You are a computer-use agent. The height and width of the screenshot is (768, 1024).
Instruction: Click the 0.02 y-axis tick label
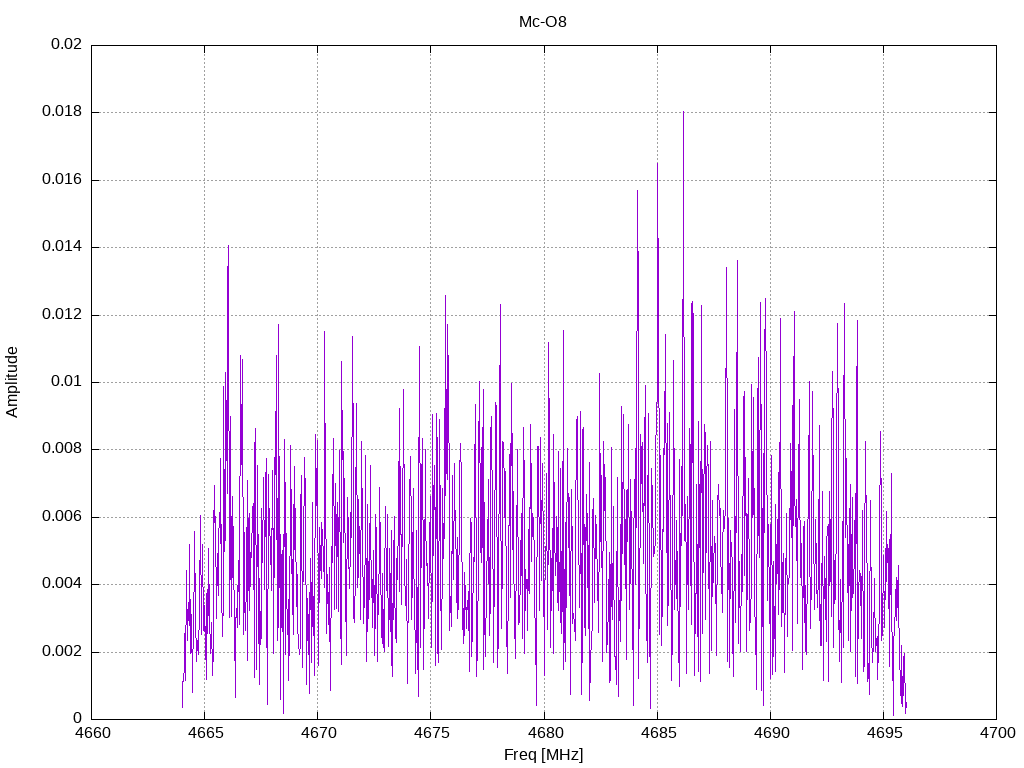[67, 44]
